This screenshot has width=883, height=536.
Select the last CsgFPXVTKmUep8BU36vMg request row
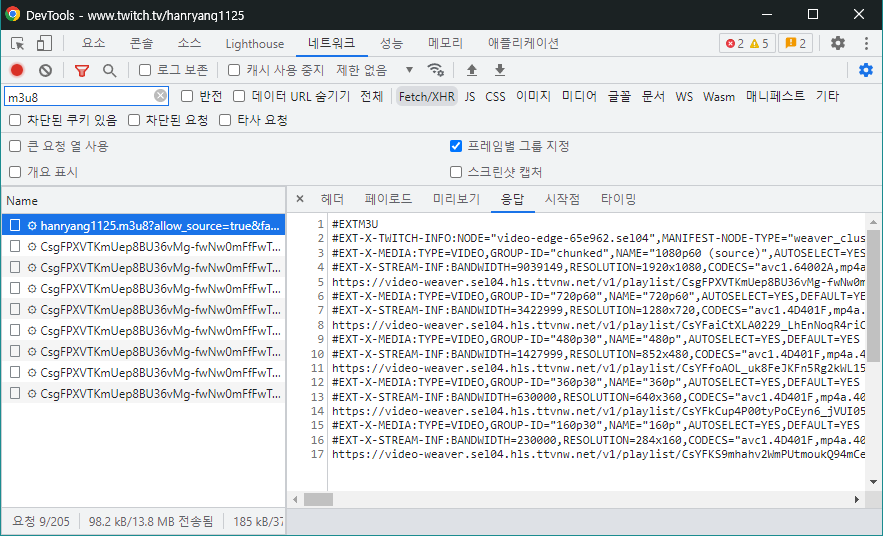click(x=143, y=393)
